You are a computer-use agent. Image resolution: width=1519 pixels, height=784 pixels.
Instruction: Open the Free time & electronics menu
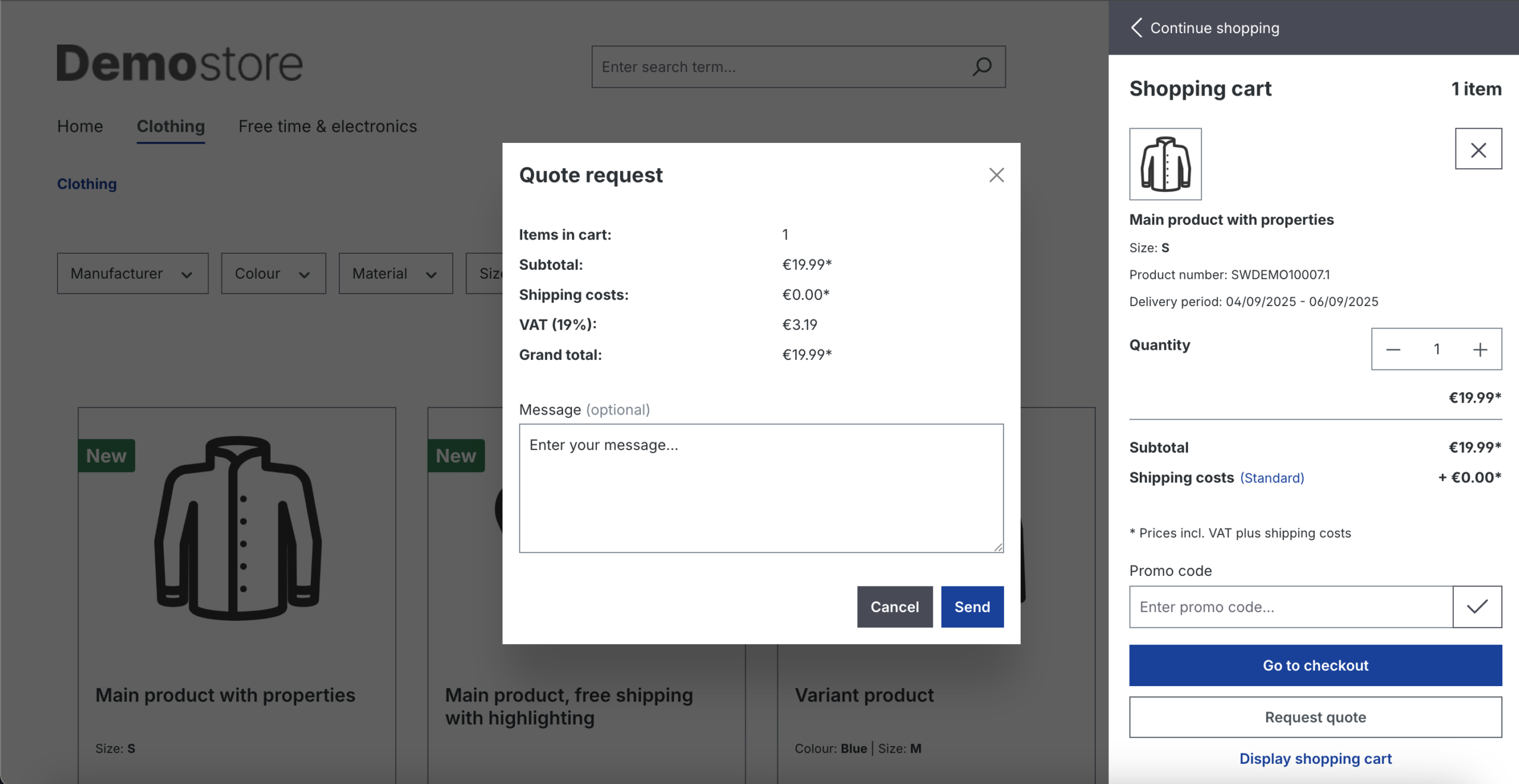point(328,126)
